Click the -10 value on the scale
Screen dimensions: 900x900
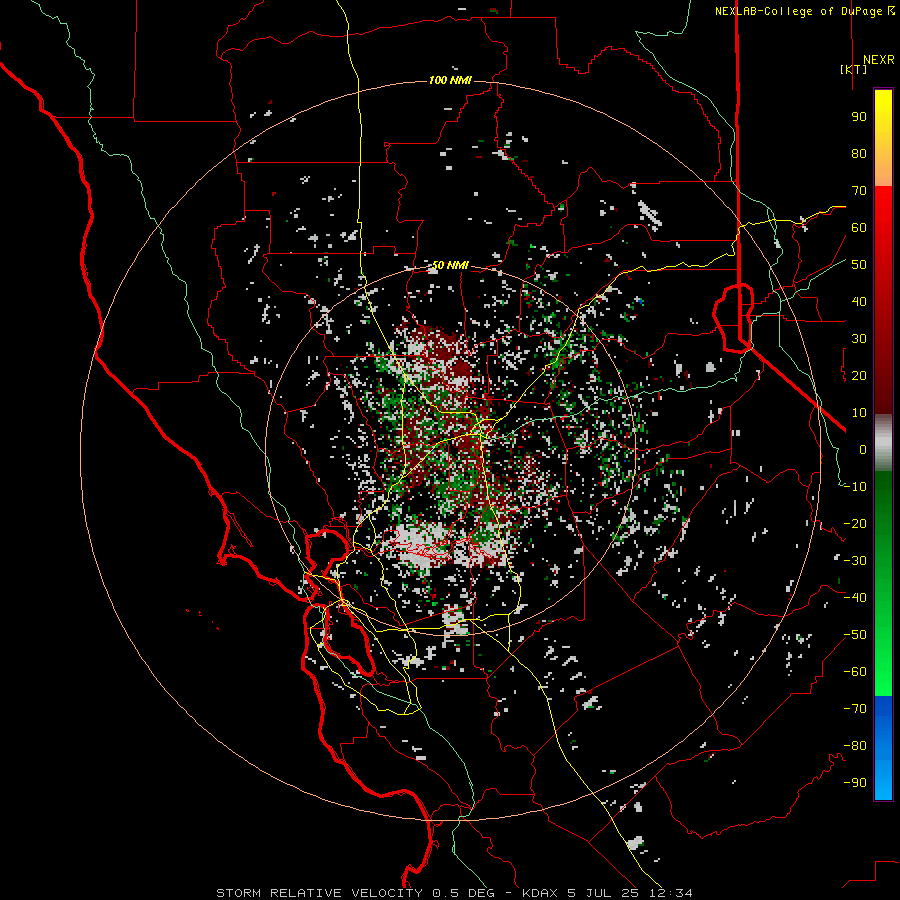(855, 487)
